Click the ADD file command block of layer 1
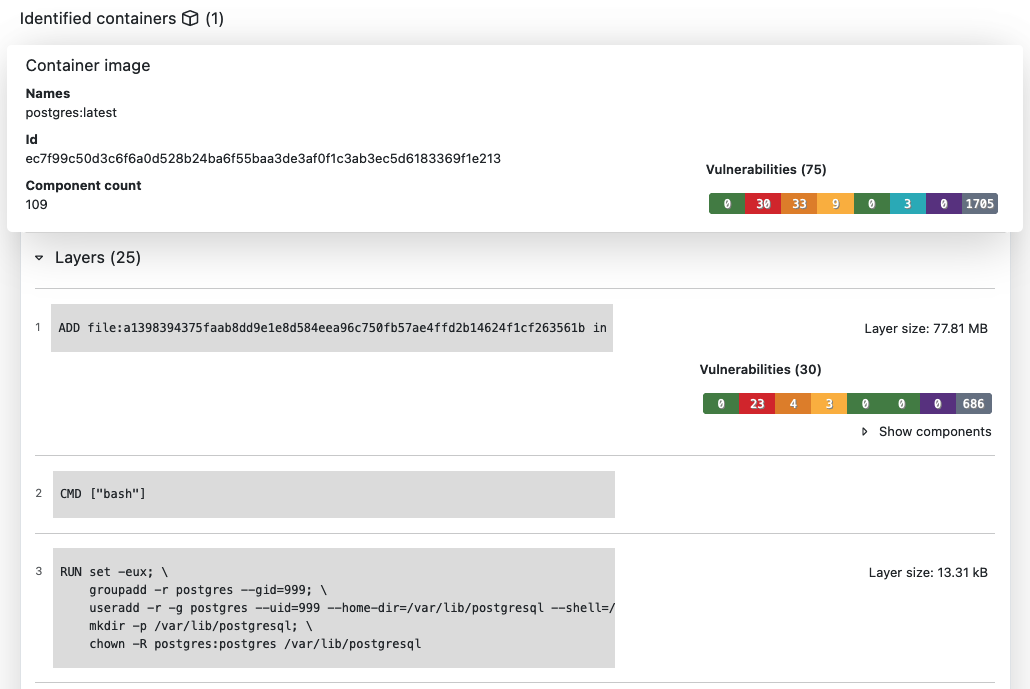1030x689 pixels. (332, 328)
